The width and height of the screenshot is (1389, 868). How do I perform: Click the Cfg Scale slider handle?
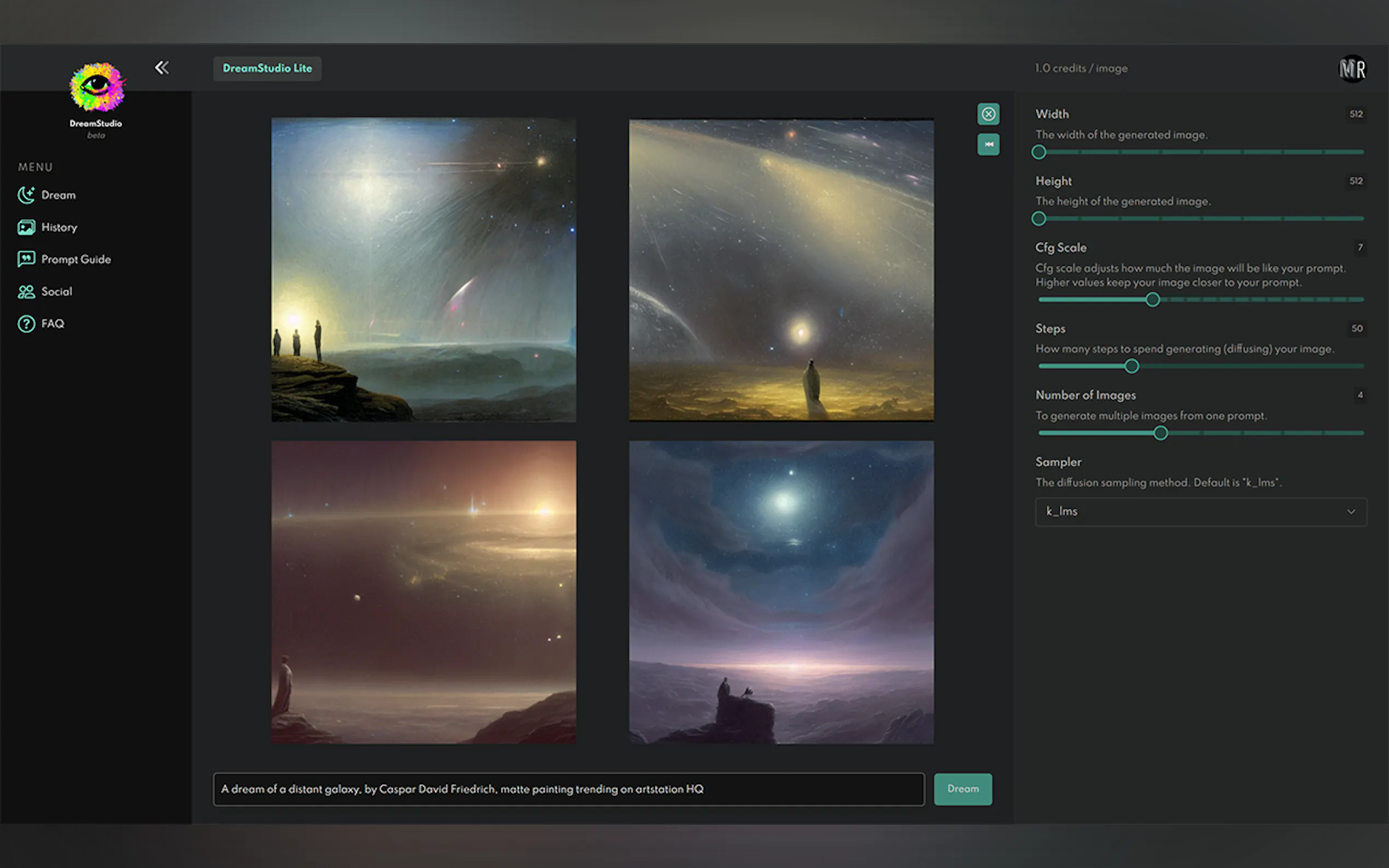1152,300
